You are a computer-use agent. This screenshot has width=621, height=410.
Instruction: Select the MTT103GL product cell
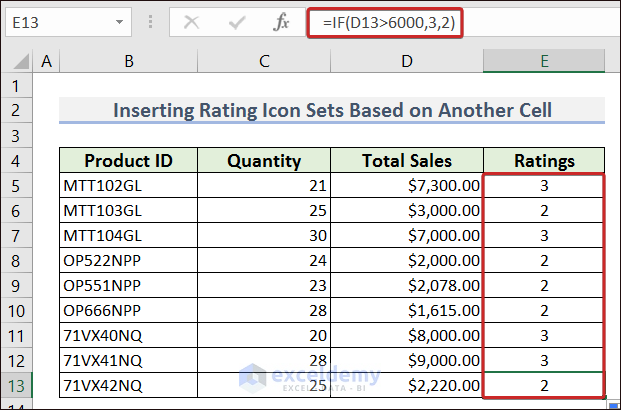tap(128, 210)
